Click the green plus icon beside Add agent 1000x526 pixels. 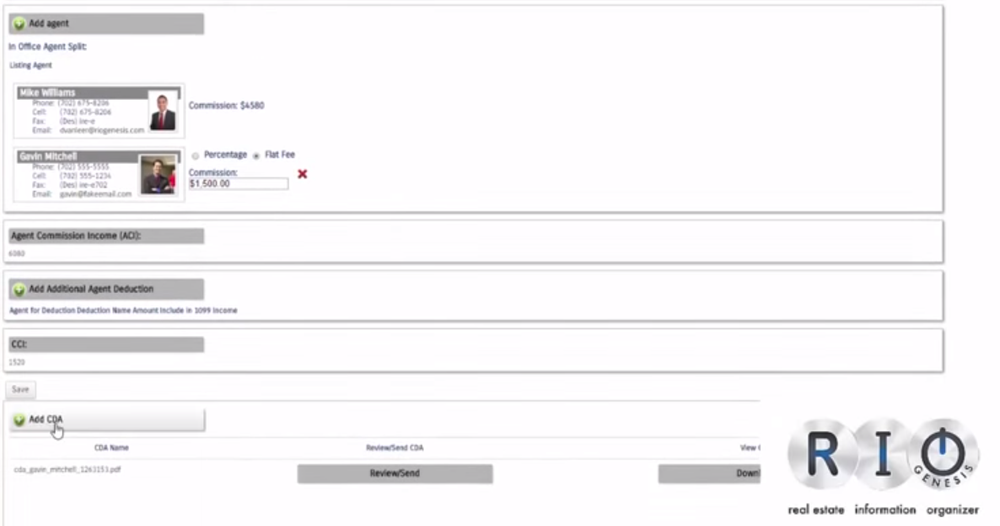[x=18, y=23]
